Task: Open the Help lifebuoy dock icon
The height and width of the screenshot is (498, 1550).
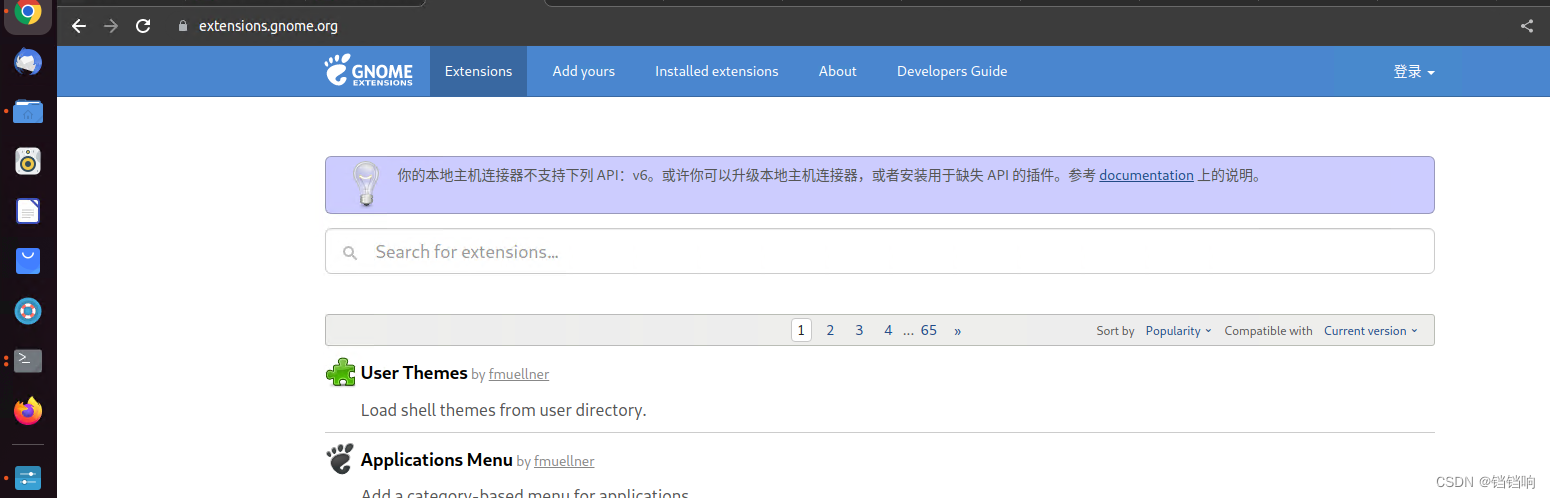Action: click(x=28, y=311)
